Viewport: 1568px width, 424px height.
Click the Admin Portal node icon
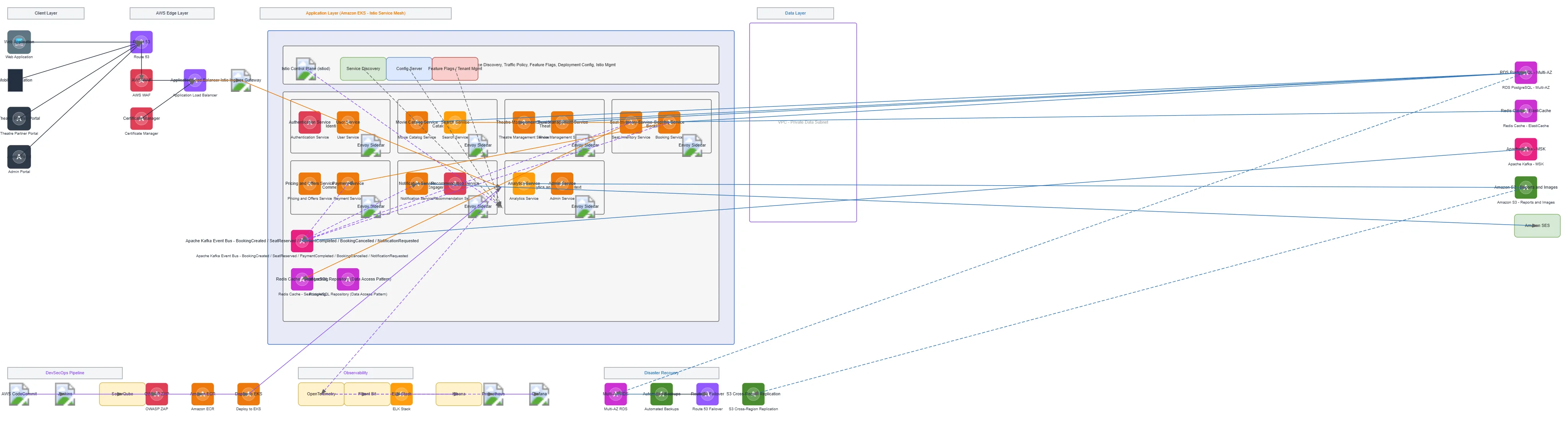coord(19,157)
